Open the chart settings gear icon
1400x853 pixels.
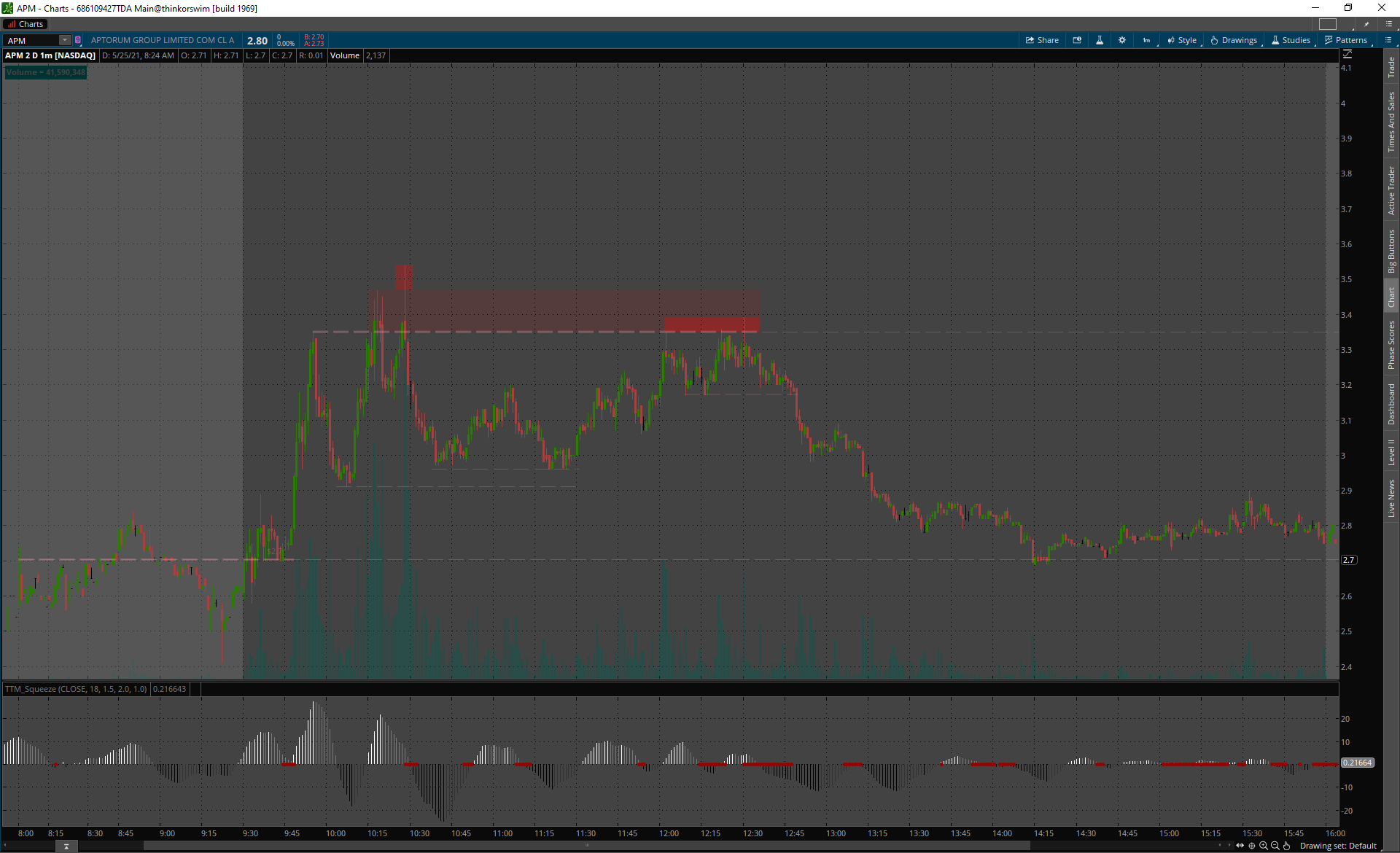pos(1122,40)
